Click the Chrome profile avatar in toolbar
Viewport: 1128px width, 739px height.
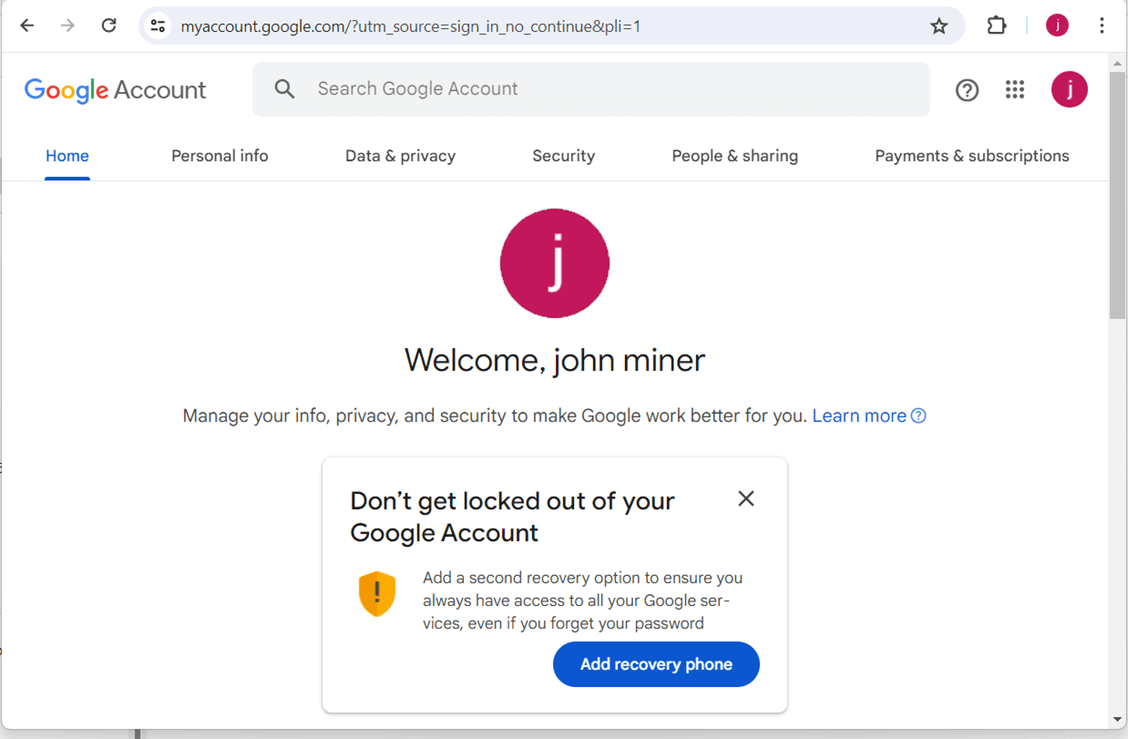tap(1057, 26)
